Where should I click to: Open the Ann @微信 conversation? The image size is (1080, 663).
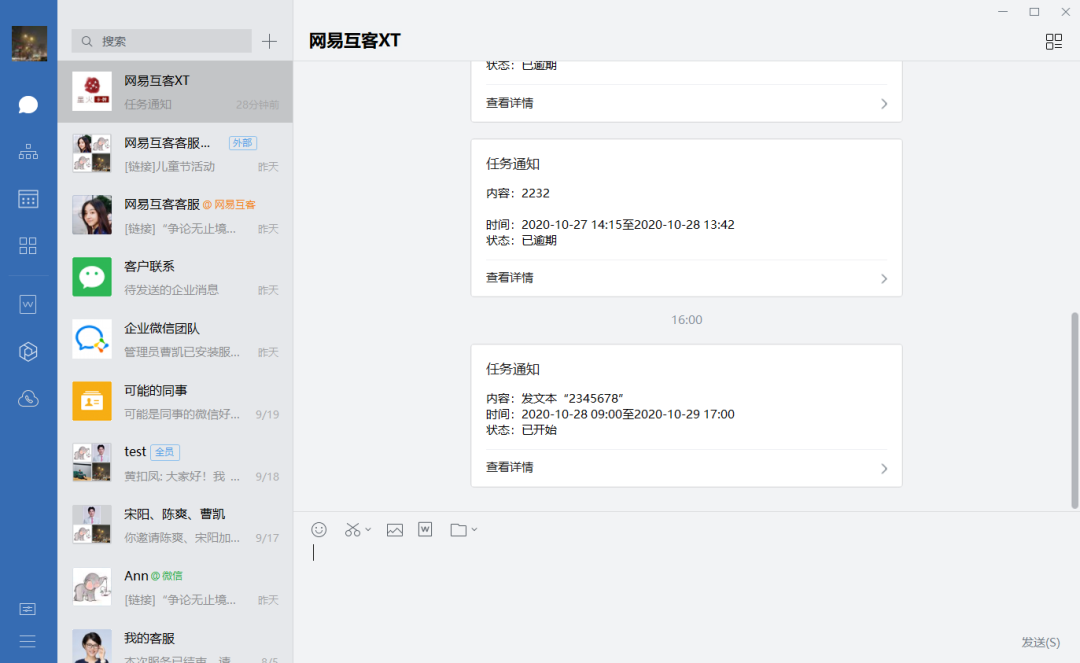(x=176, y=587)
